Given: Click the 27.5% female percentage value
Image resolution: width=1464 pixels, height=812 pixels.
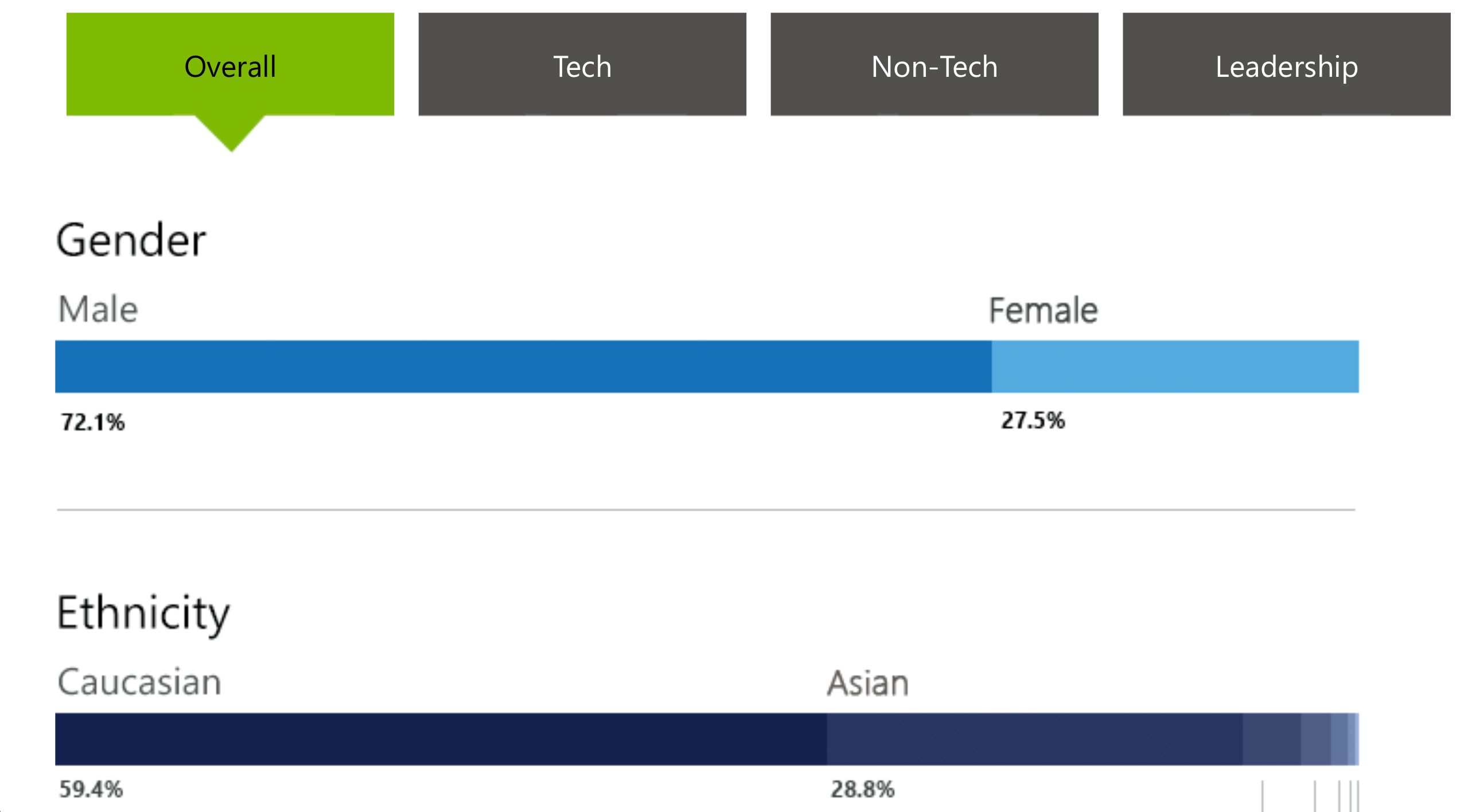Looking at the screenshot, I should point(1033,421).
